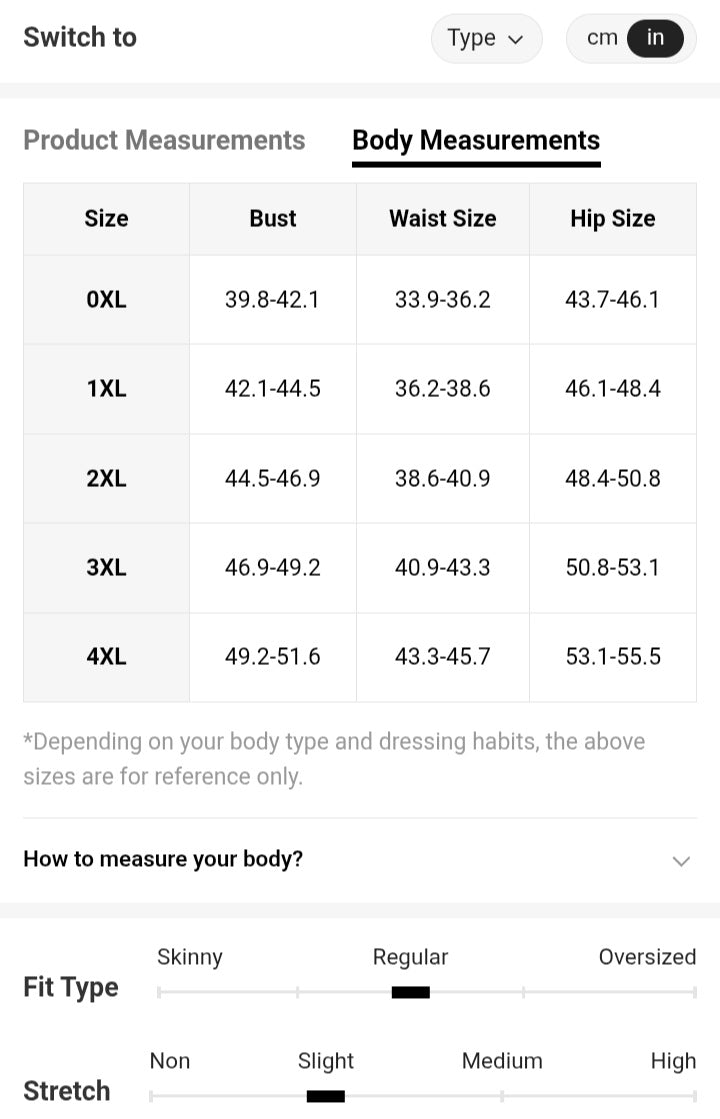Click the Hip Size column header
Image resolution: width=720 pixels, height=1119 pixels.
click(612, 218)
